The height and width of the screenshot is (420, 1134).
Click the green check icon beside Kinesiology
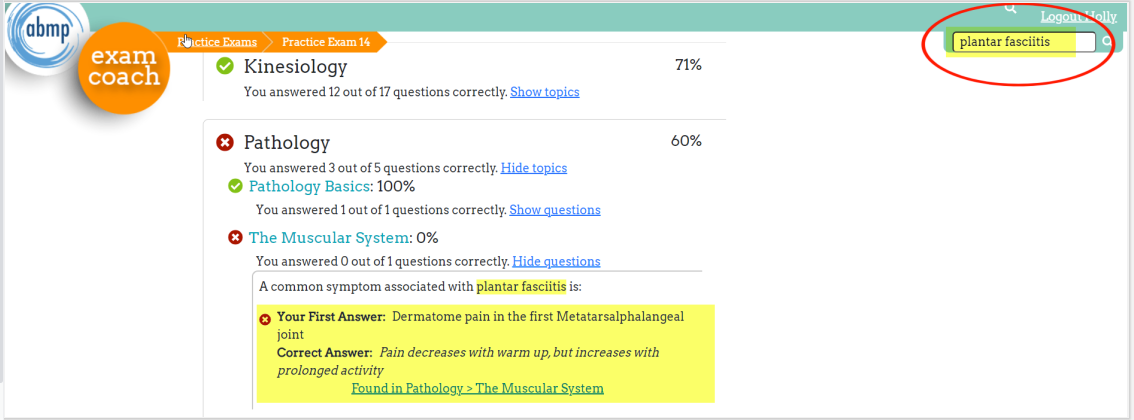[x=225, y=66]
